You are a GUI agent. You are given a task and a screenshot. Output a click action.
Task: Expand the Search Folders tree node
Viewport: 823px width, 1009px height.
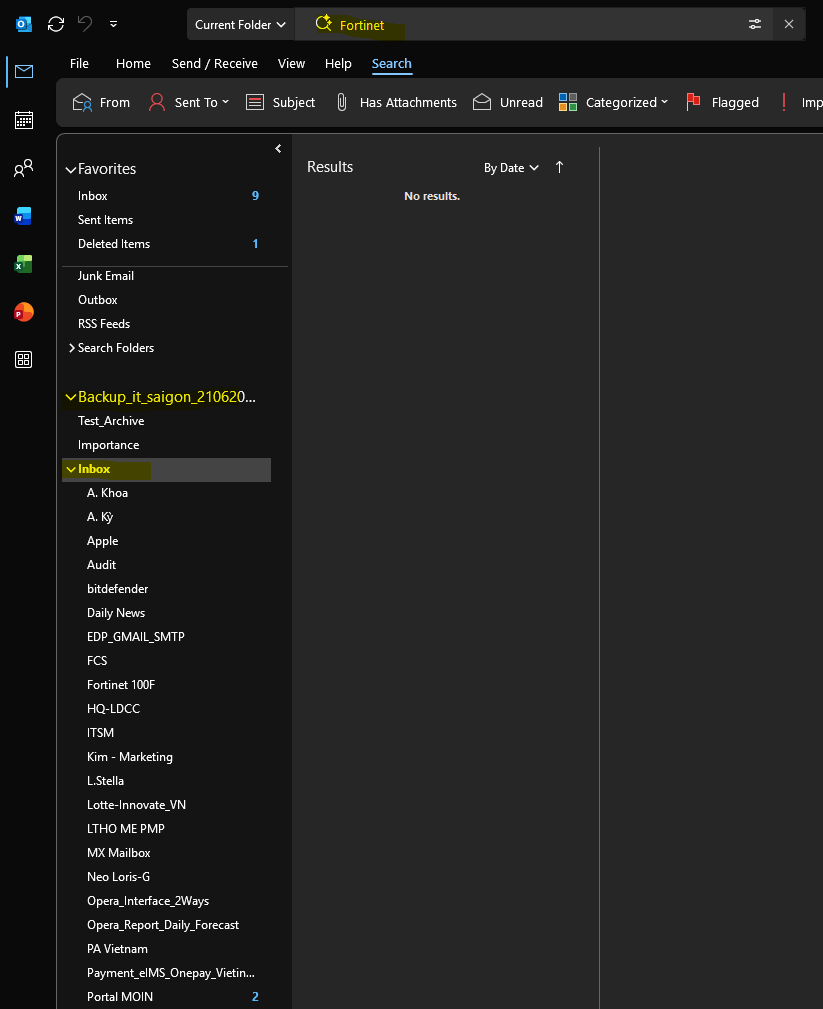pos(71,348)
